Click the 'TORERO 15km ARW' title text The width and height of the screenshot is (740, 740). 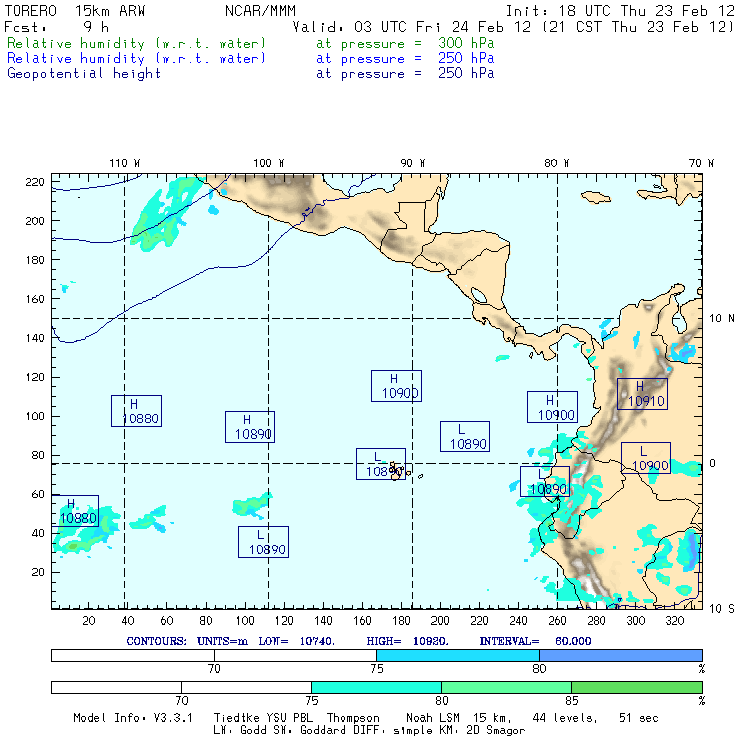[75, 11]
